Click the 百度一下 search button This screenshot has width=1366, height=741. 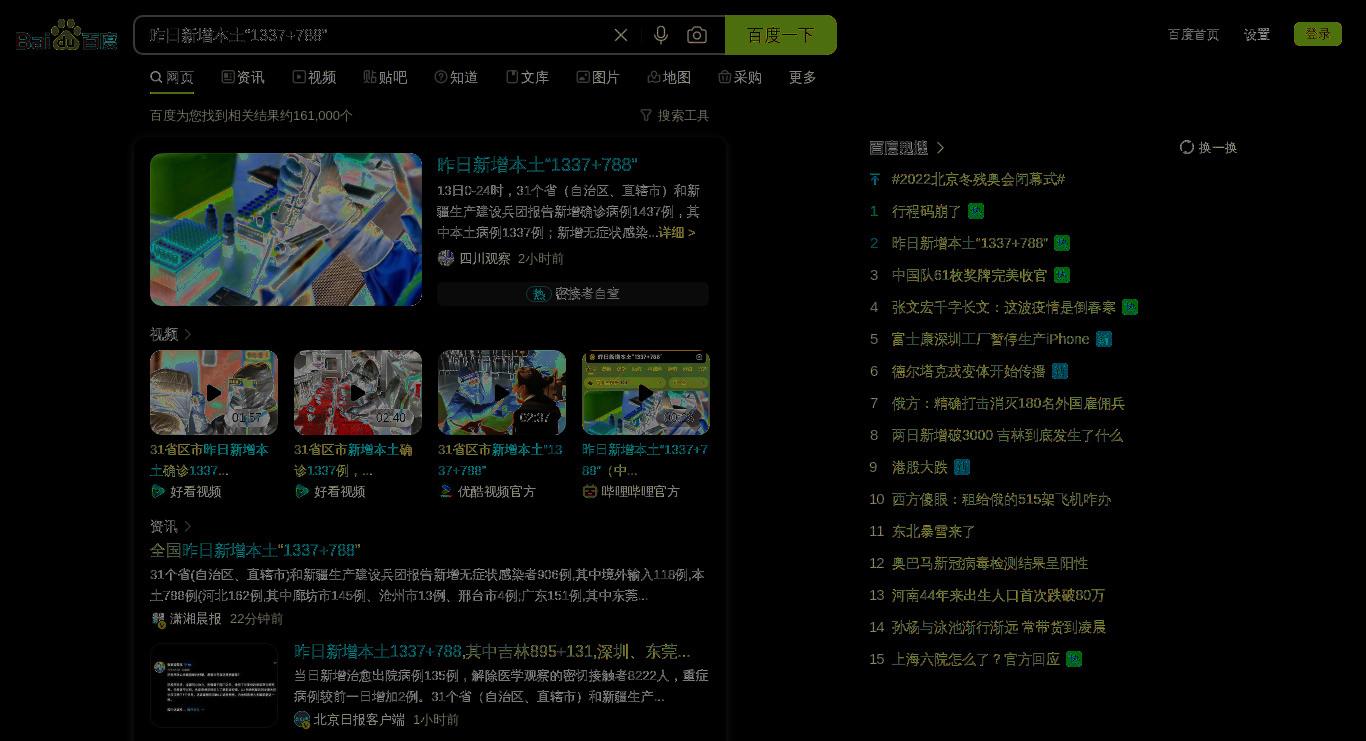click(781, 35)
